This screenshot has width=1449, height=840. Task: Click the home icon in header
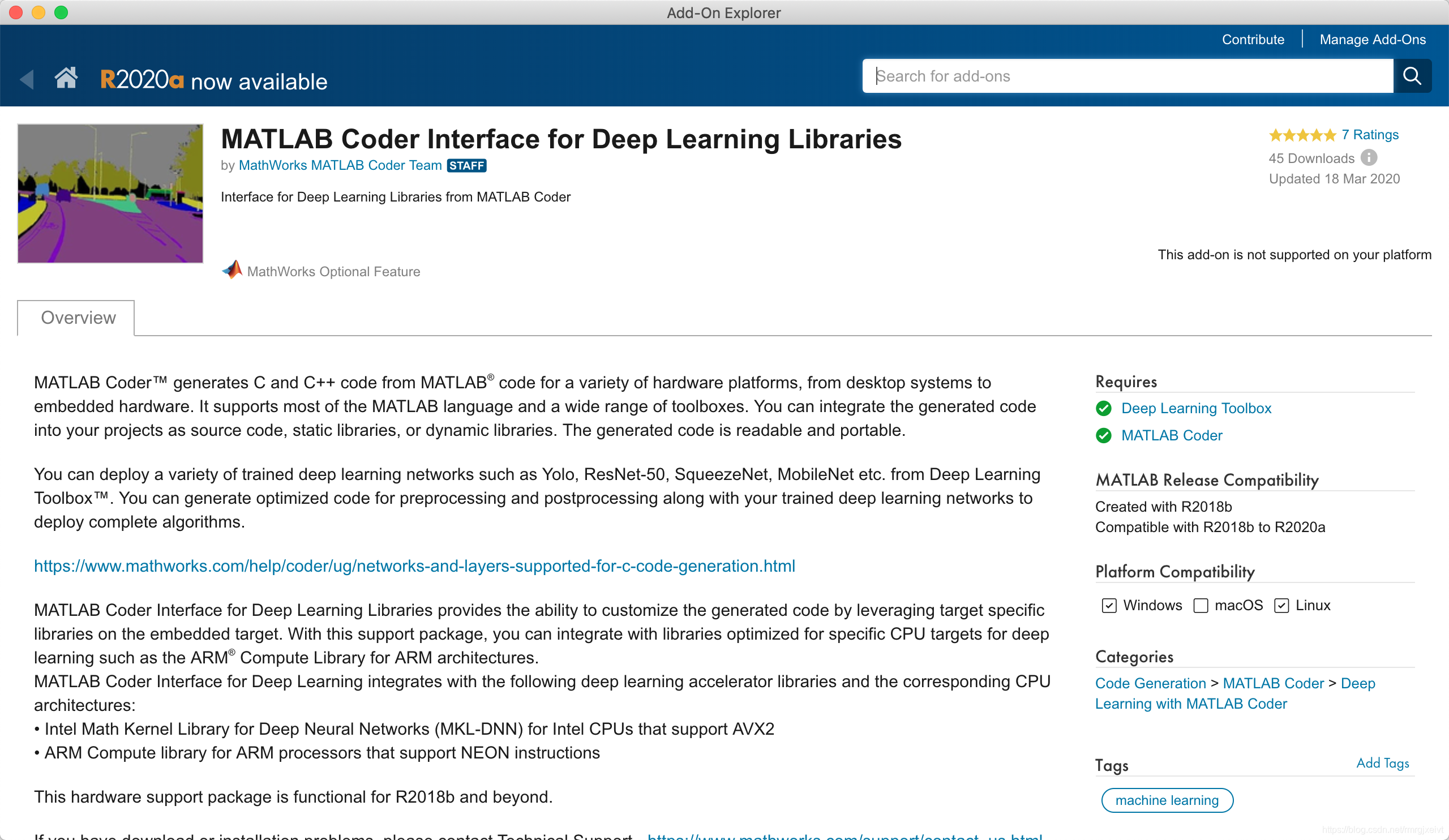[66, 78]
